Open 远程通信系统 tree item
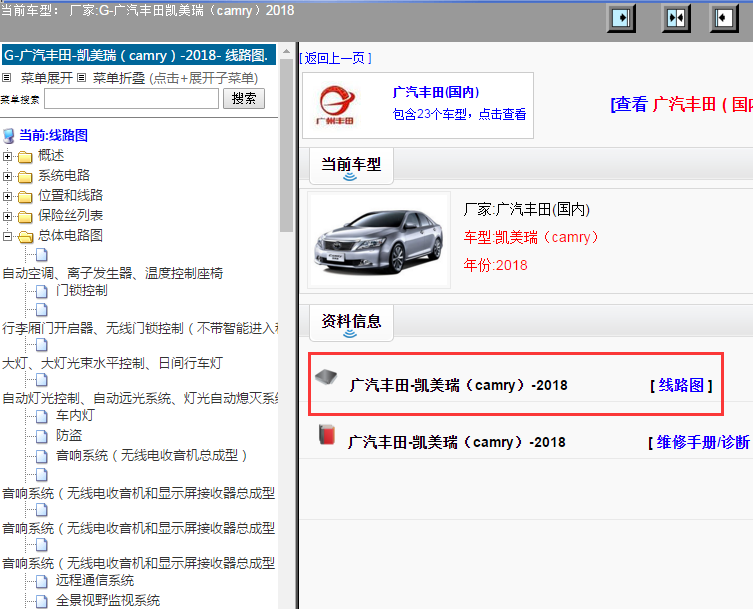The width and height of the screenshot is (753, 609). click(95, 581)
